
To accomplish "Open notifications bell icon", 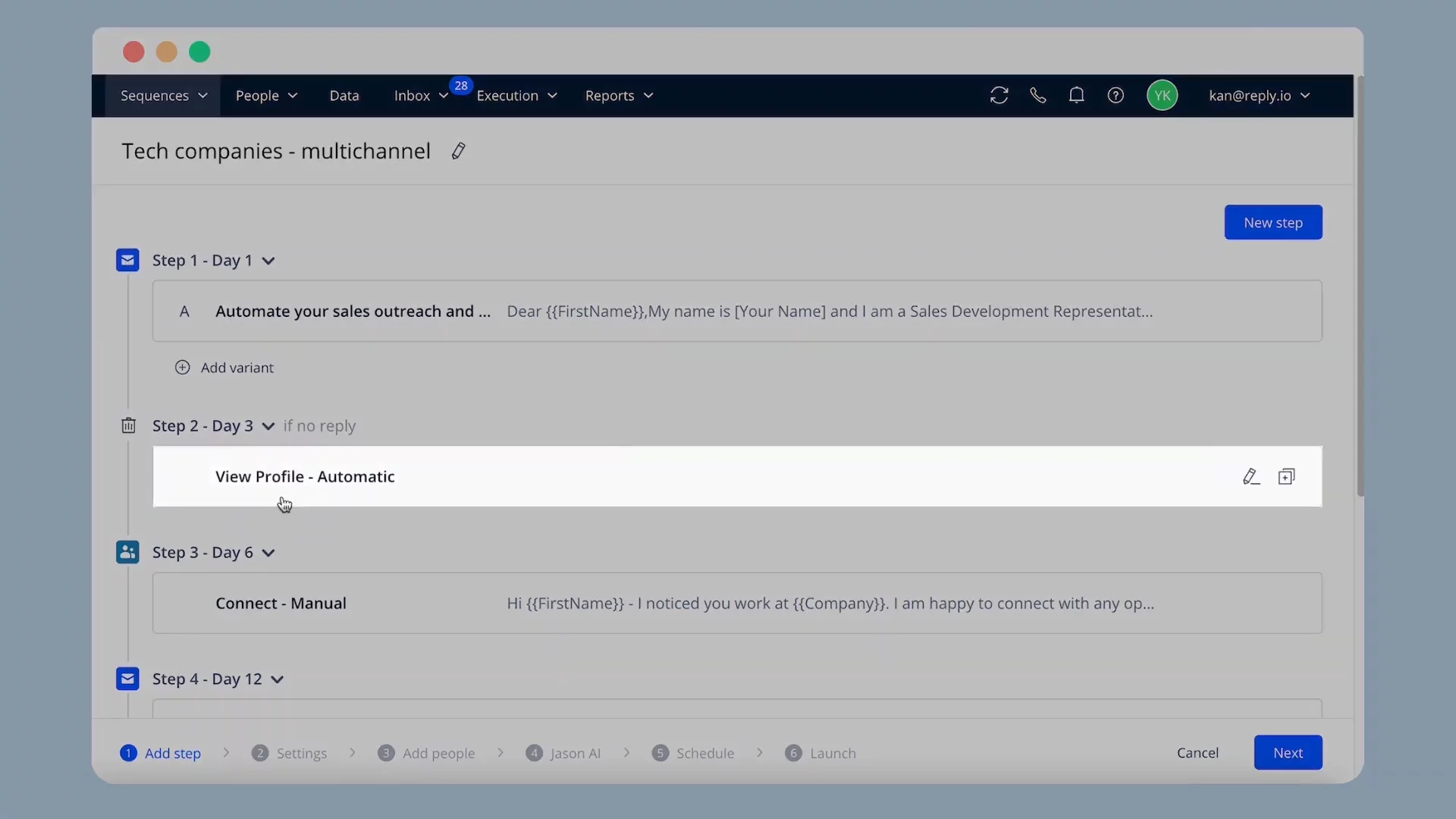I will (1076, 96).
